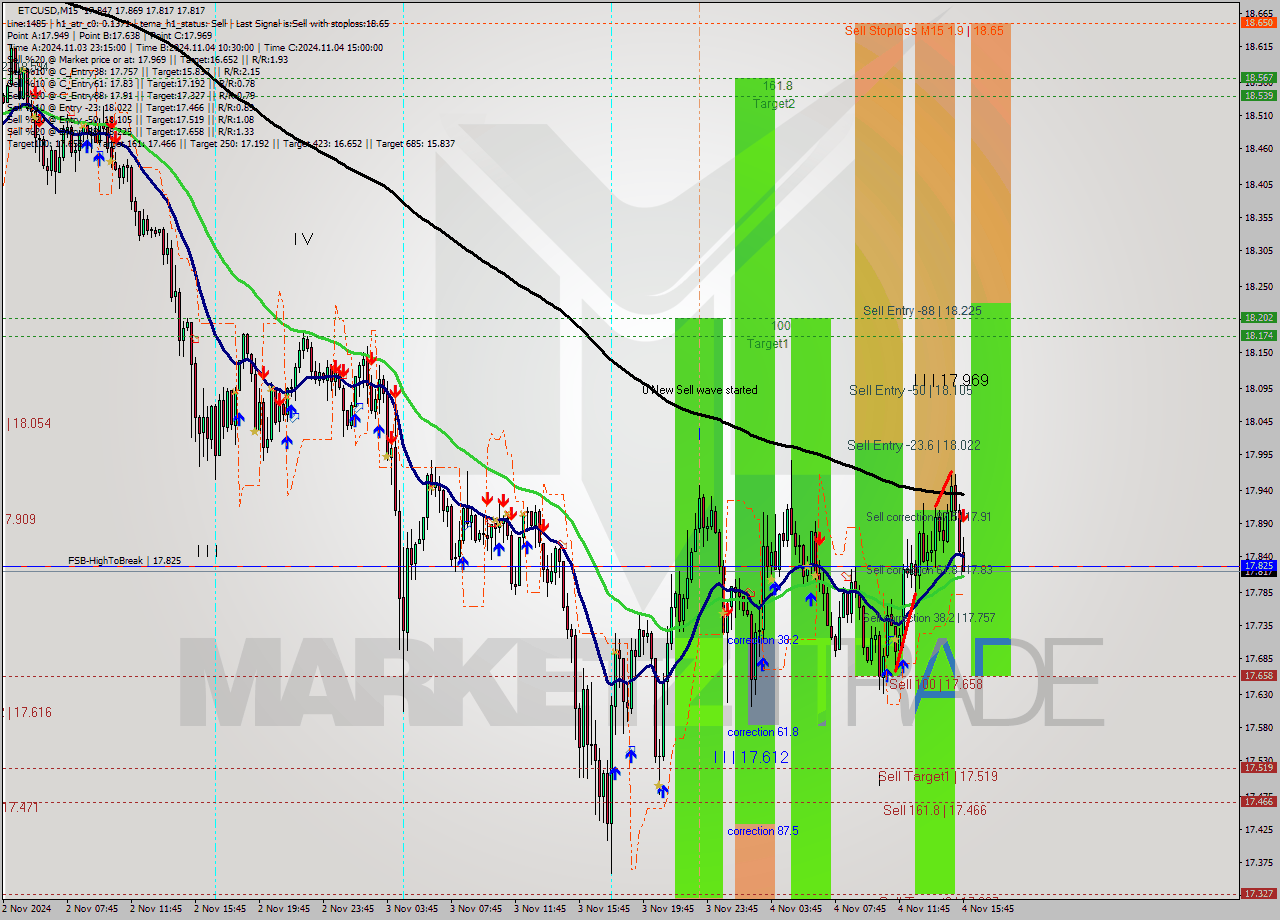Select the 'Sell correction 61.8 | 17.83' label
1280x920 pixels.
point(929,569)
